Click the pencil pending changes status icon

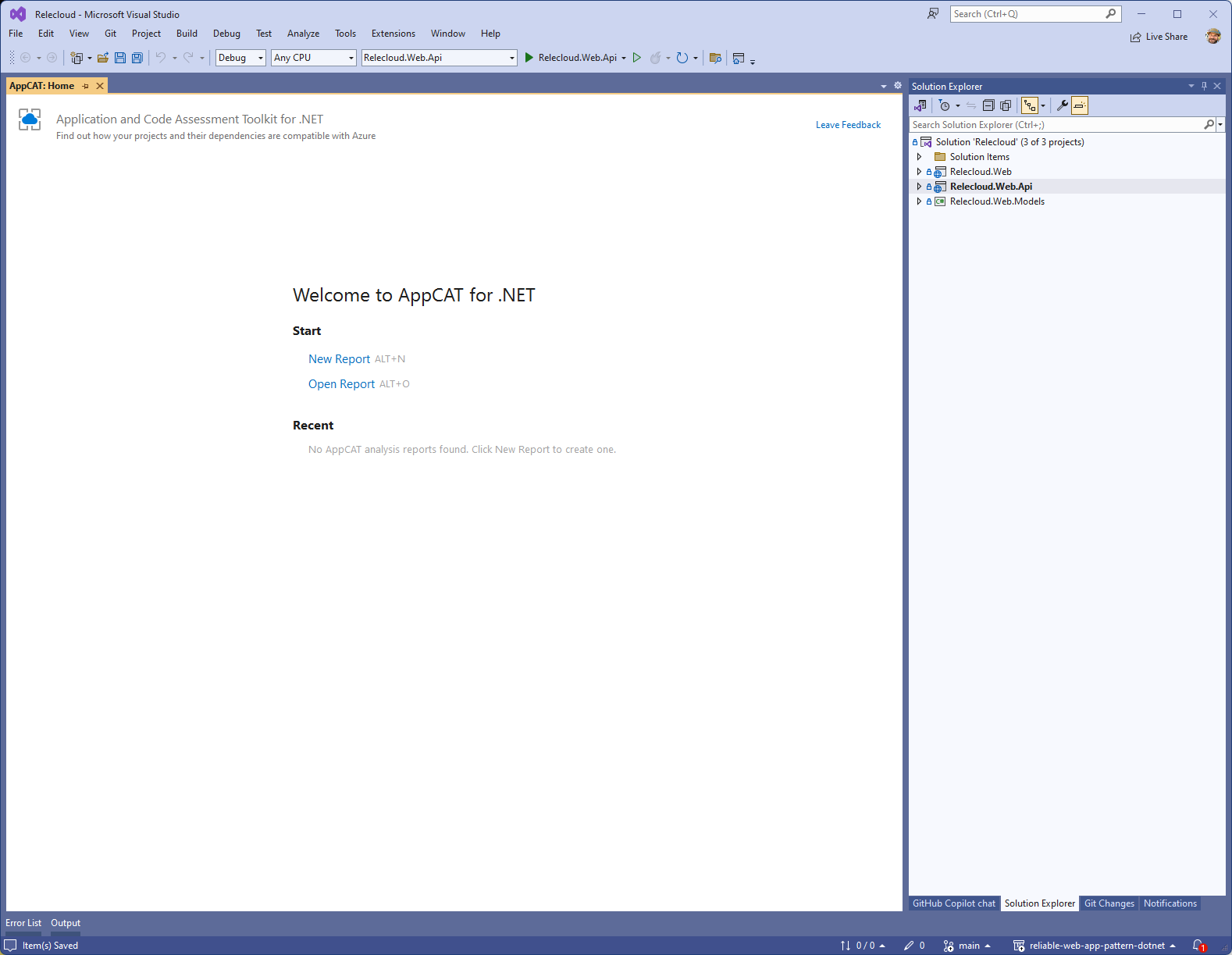[x=909, y=946]
